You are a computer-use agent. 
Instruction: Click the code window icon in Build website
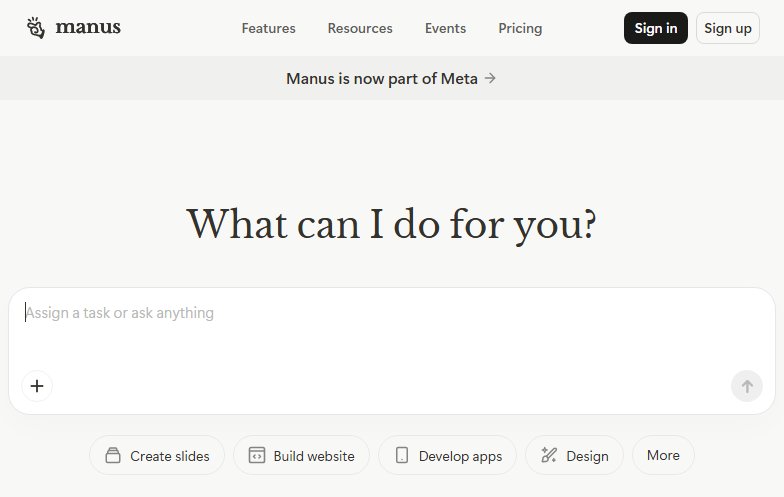257,456
